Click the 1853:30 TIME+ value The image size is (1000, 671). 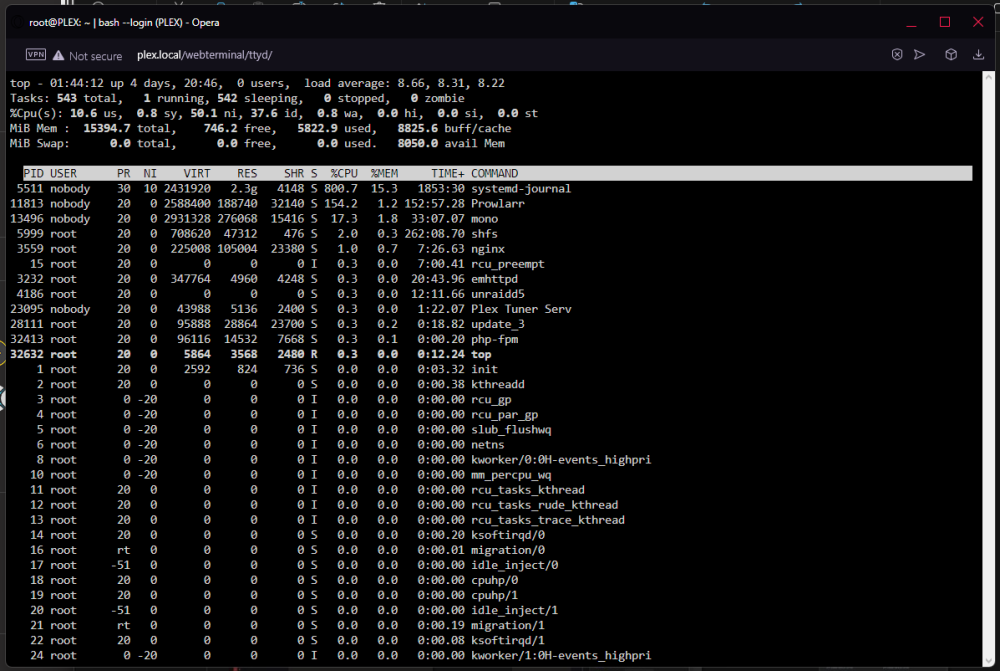pos(441,189)
